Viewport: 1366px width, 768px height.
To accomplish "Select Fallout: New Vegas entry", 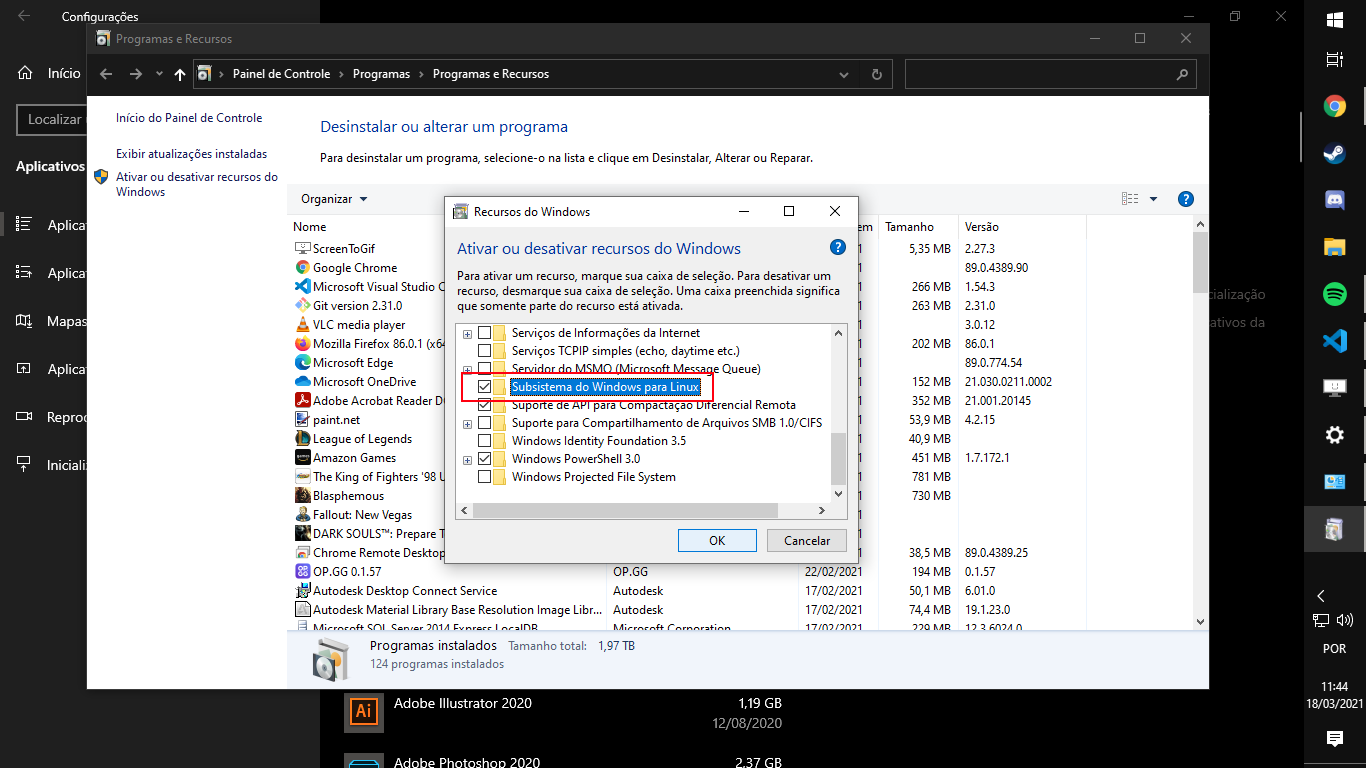I will (x=362, y=514).
